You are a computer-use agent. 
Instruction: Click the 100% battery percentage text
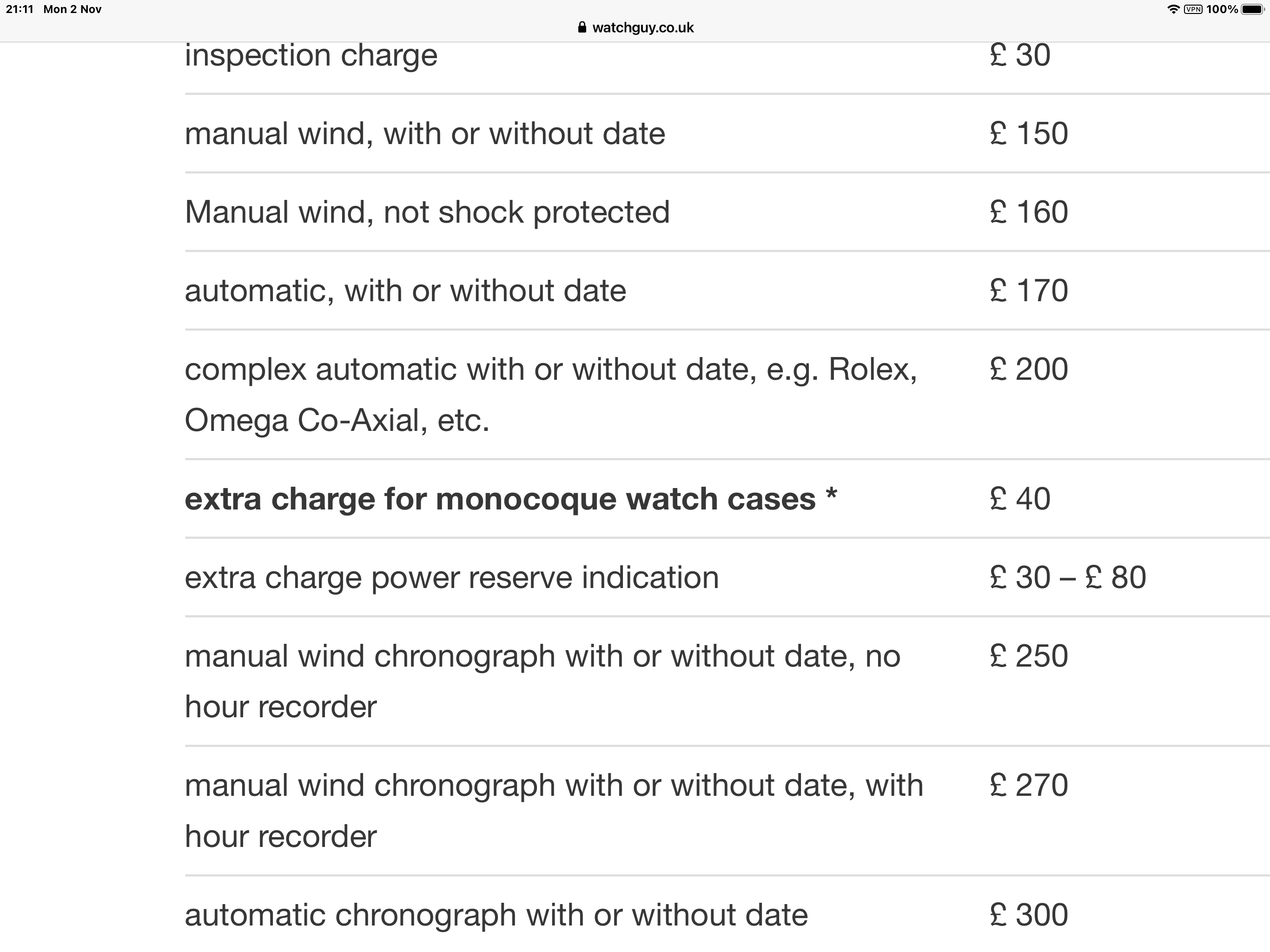point(1222,10)
